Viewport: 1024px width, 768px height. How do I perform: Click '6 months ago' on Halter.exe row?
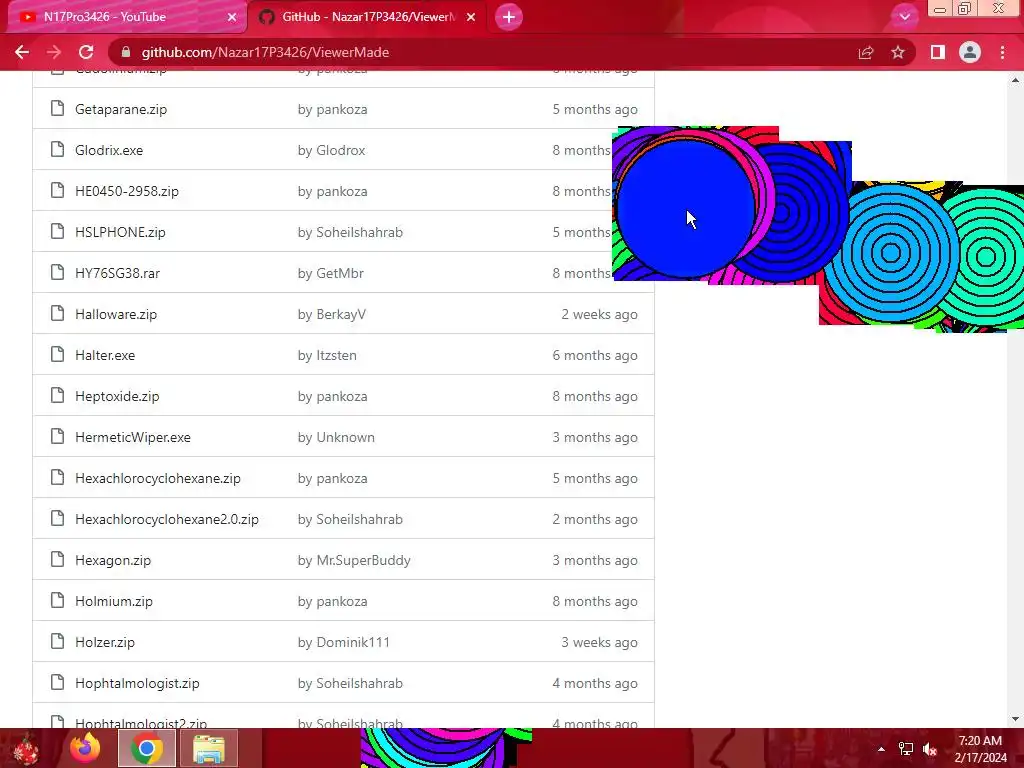tap(595, 355)
